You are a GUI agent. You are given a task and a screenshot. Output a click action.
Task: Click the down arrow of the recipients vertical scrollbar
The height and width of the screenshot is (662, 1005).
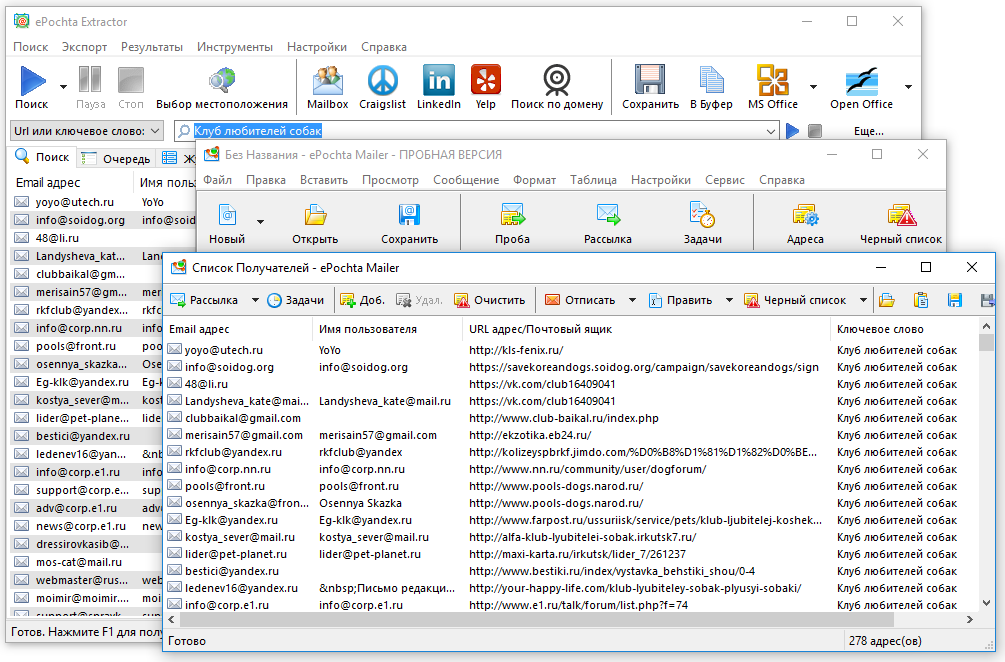tap(986, 603)
